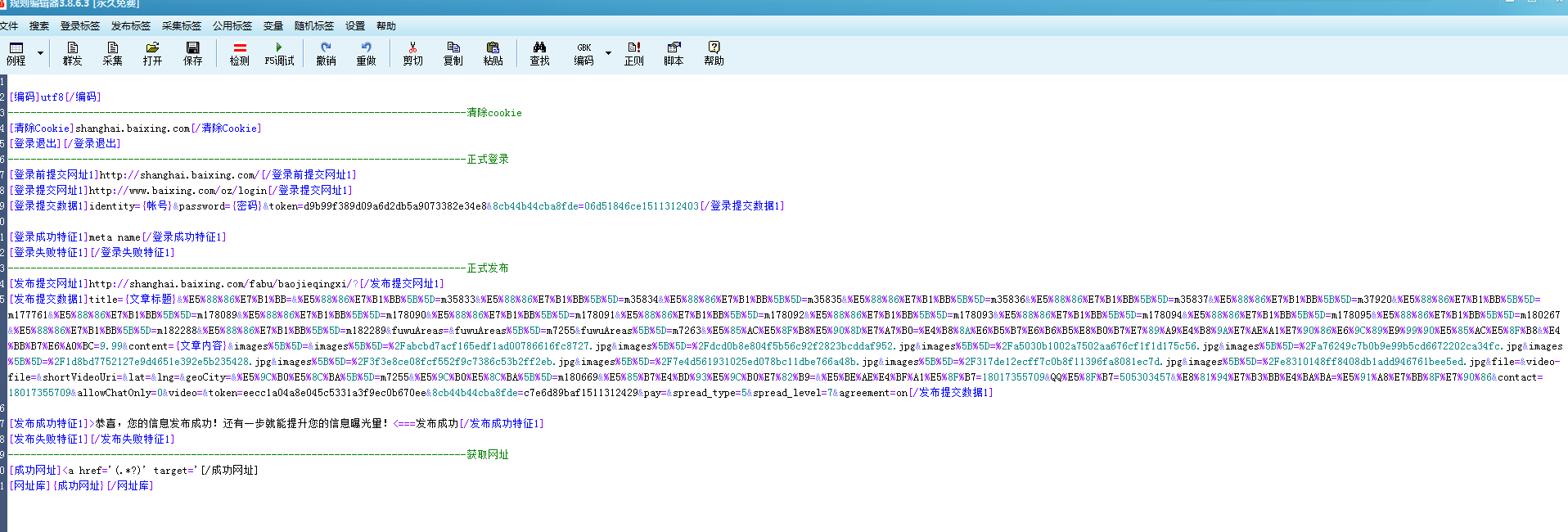Image resolution: width=1568 pixels, height=532 pixels.
Task: Open the 随机标签 menu
Action: pos(313,26)
